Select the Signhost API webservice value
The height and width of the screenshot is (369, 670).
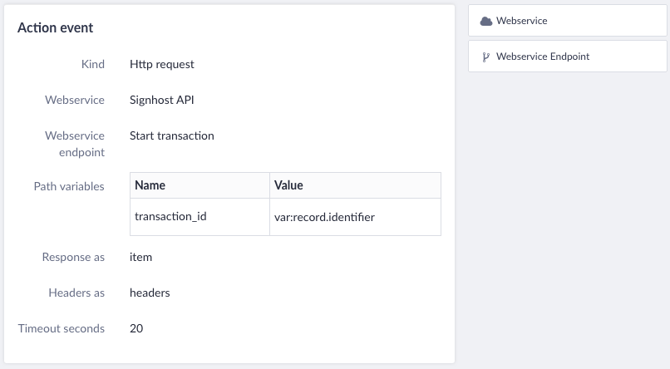[162, 100]
